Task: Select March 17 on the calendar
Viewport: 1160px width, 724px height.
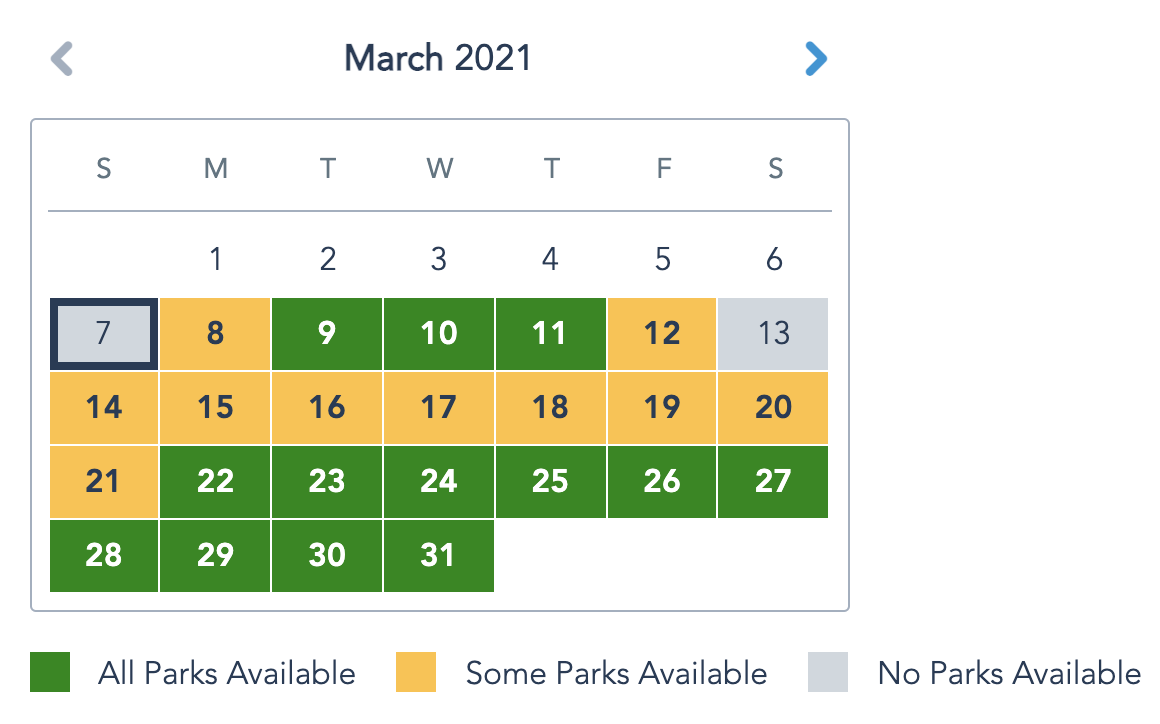Action: click(438, 408)
